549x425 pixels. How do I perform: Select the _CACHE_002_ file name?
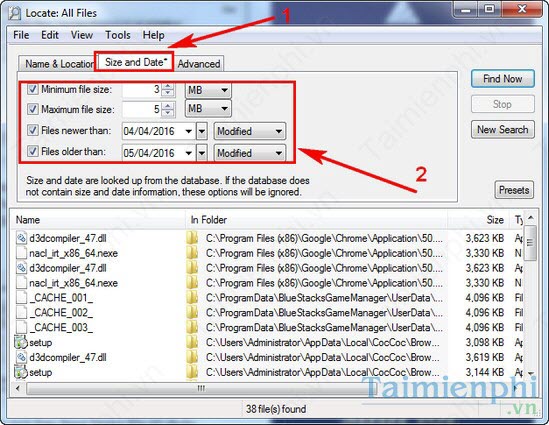pos(61,313)
